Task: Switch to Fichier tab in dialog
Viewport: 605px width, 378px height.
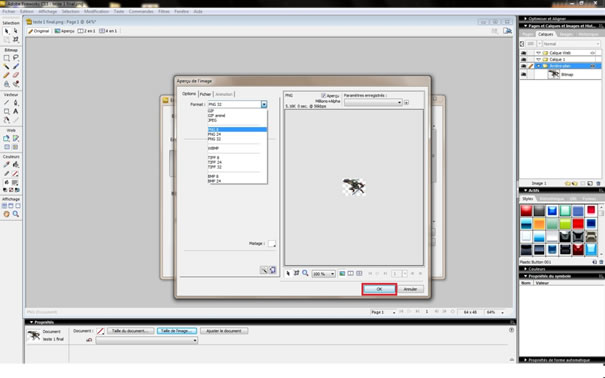Action: pos(206,94)
